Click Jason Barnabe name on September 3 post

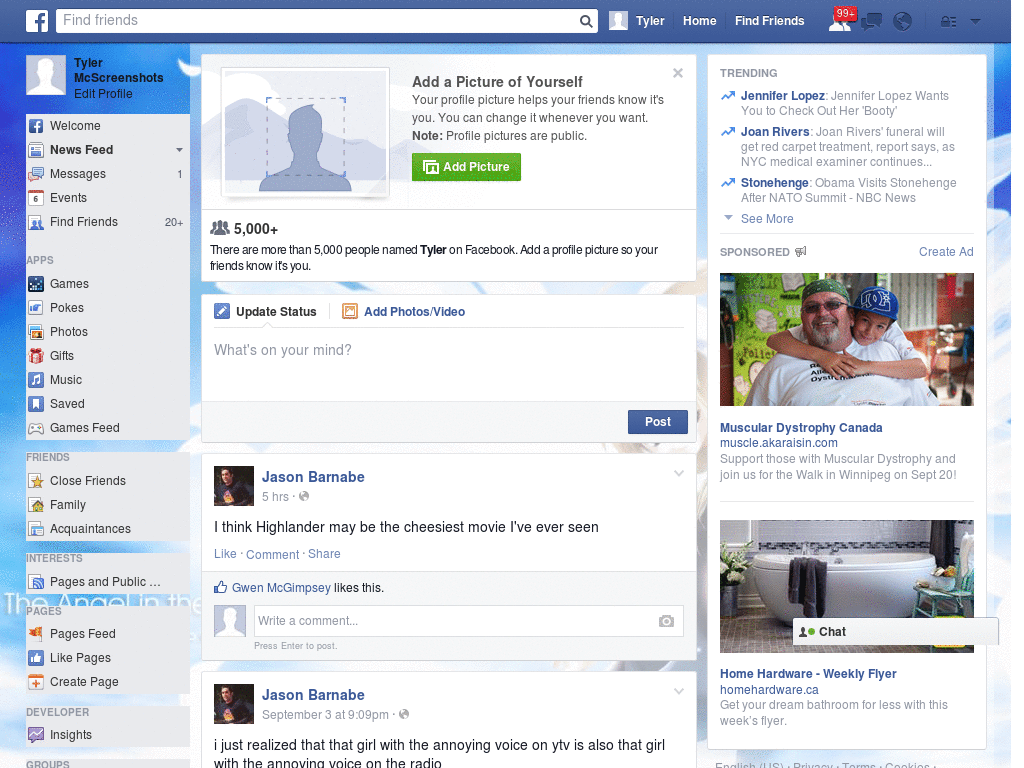(x=313, y=695)
